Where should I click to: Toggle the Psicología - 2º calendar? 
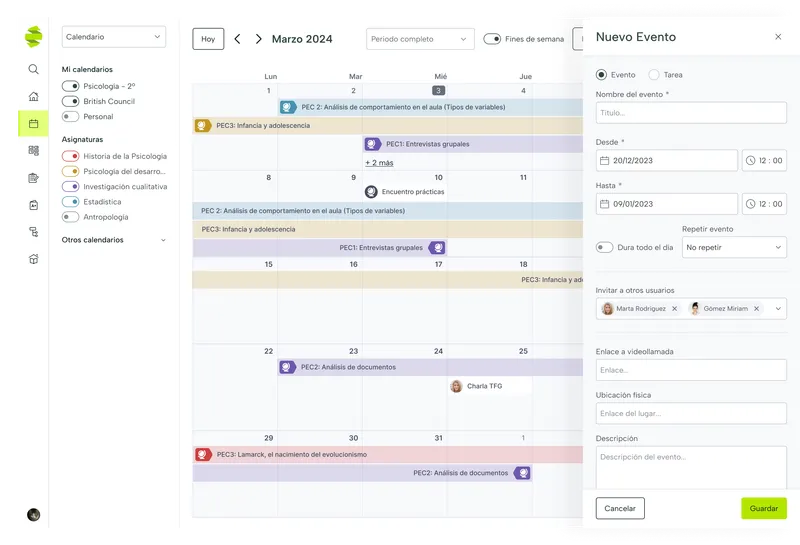tap(70, 86)
